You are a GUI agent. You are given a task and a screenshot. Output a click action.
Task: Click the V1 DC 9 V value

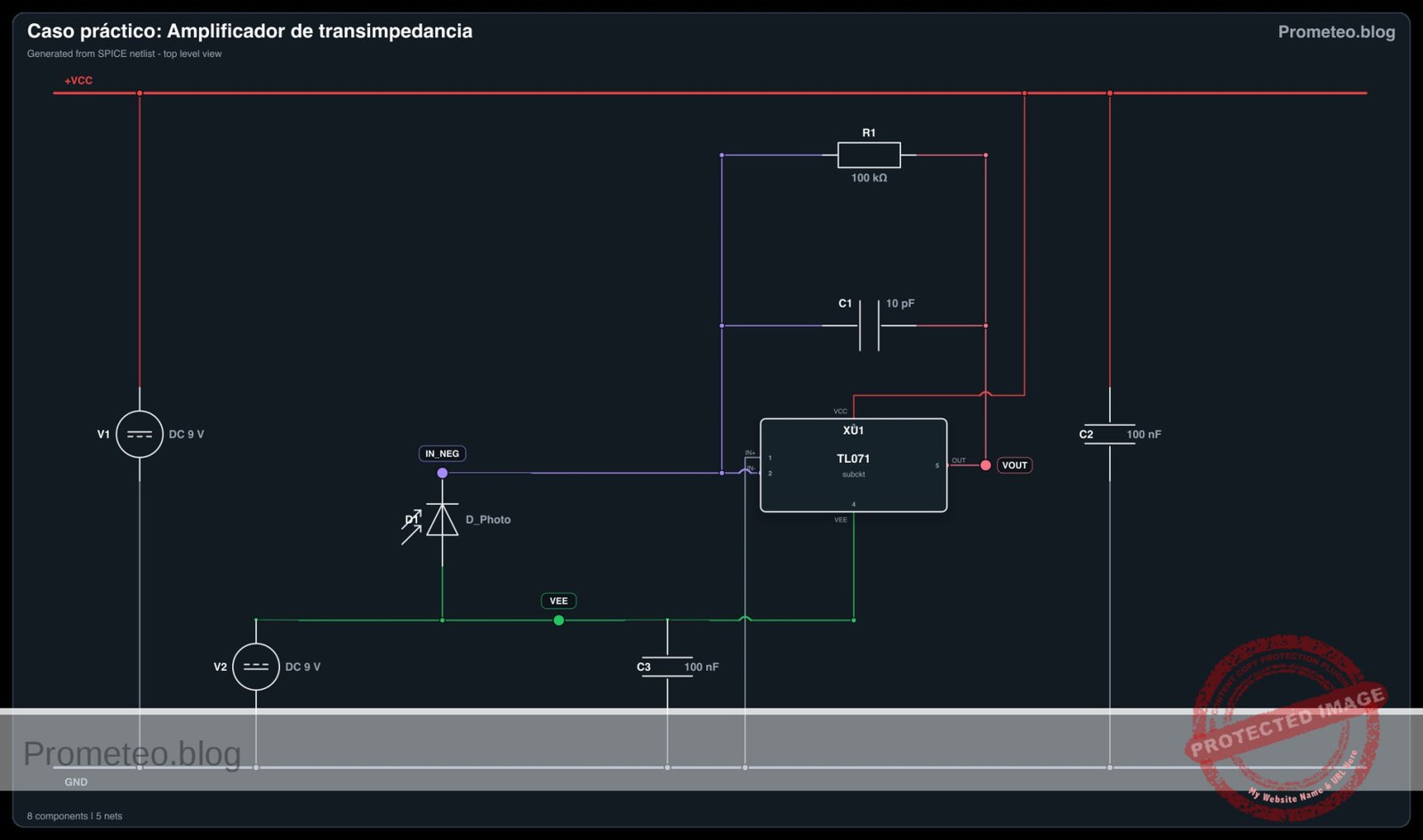click(187, 435)
